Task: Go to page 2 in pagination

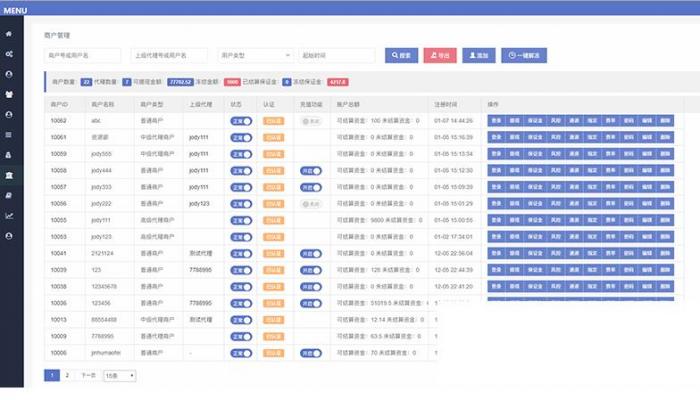Action: point(67,376)
